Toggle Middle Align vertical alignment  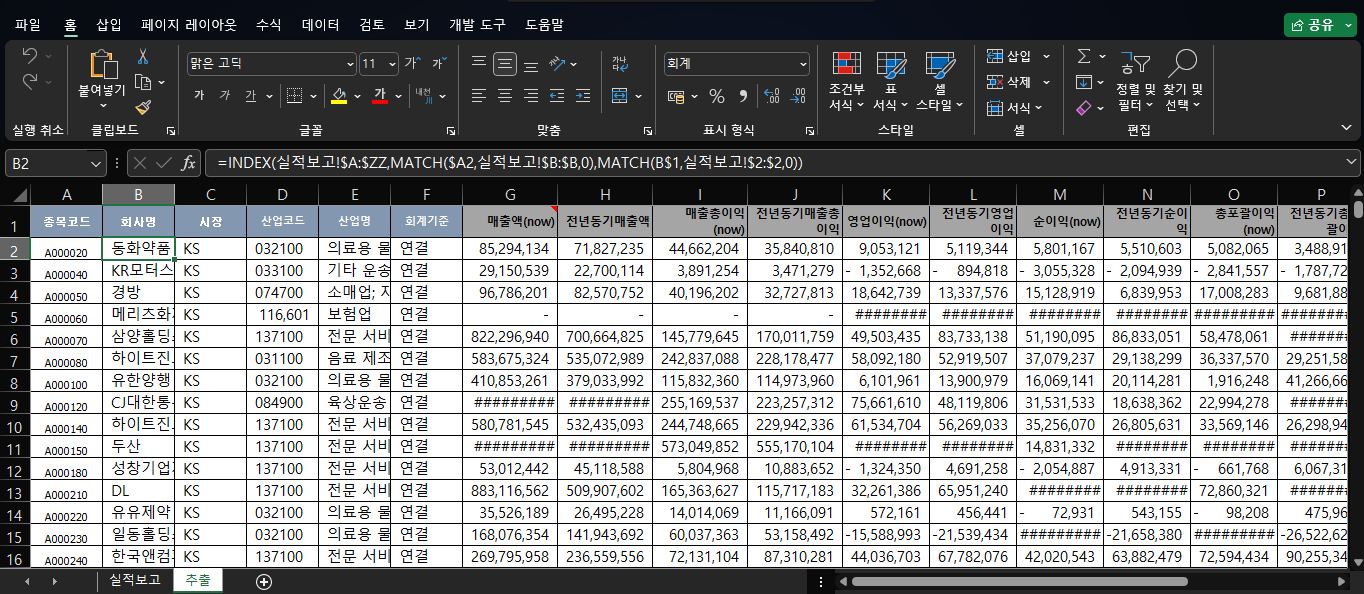tap(505, 63)
